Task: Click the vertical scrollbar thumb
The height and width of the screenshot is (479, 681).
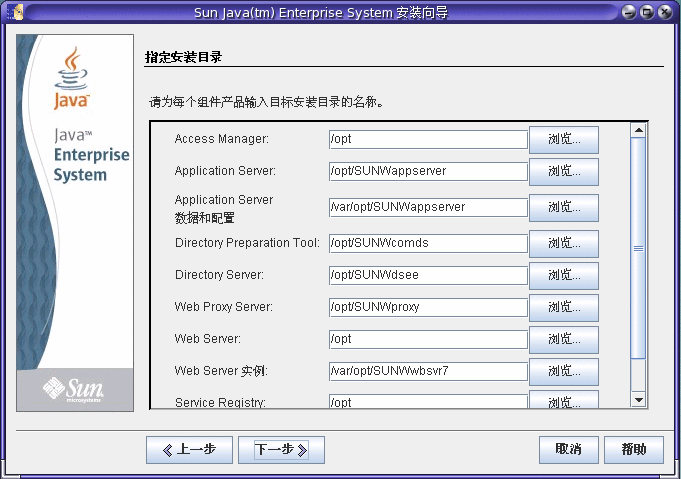Action: [638, 248]
